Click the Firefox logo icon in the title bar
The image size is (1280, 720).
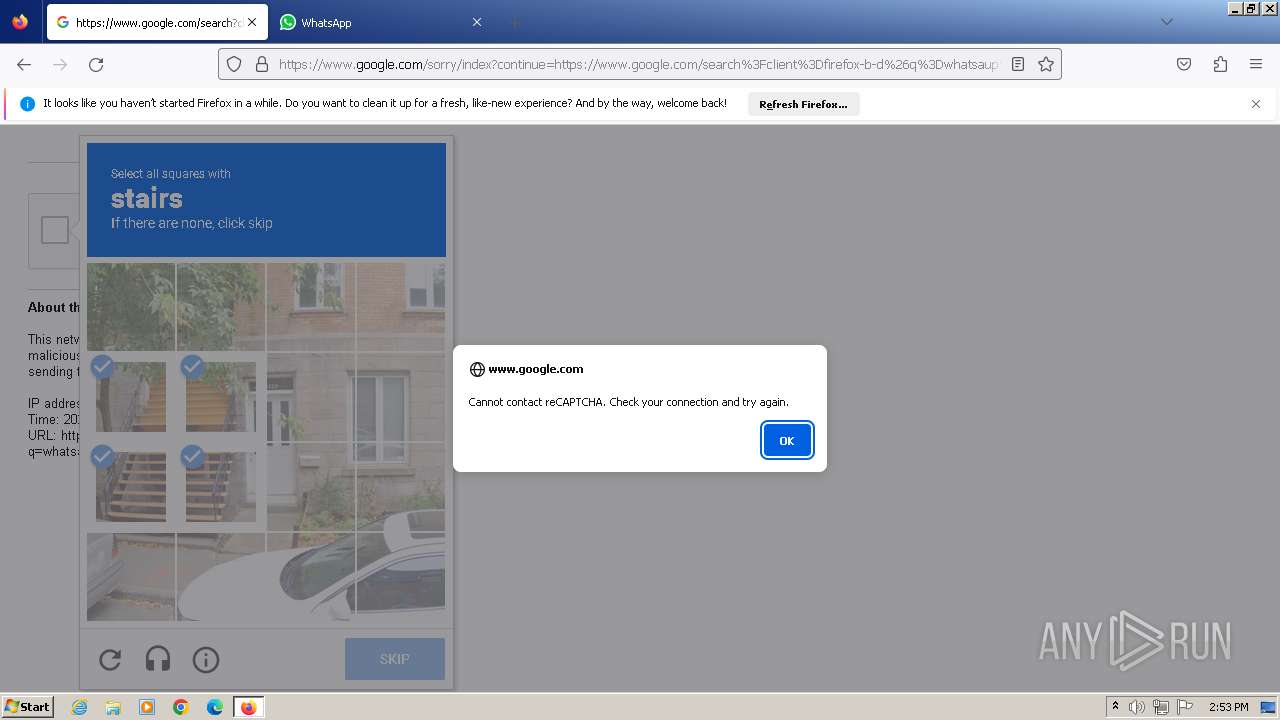20,21
